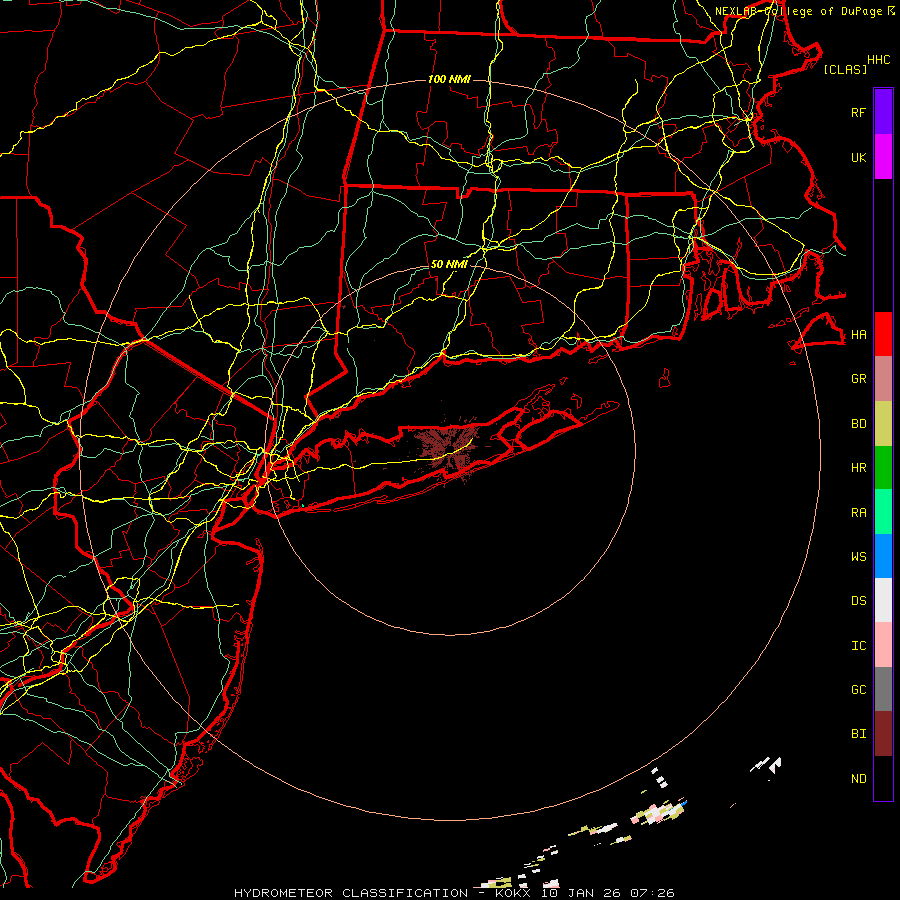Click the HHC product code label
The width and height of the screenshot is (900, 900).
click(x=878, y=60)
